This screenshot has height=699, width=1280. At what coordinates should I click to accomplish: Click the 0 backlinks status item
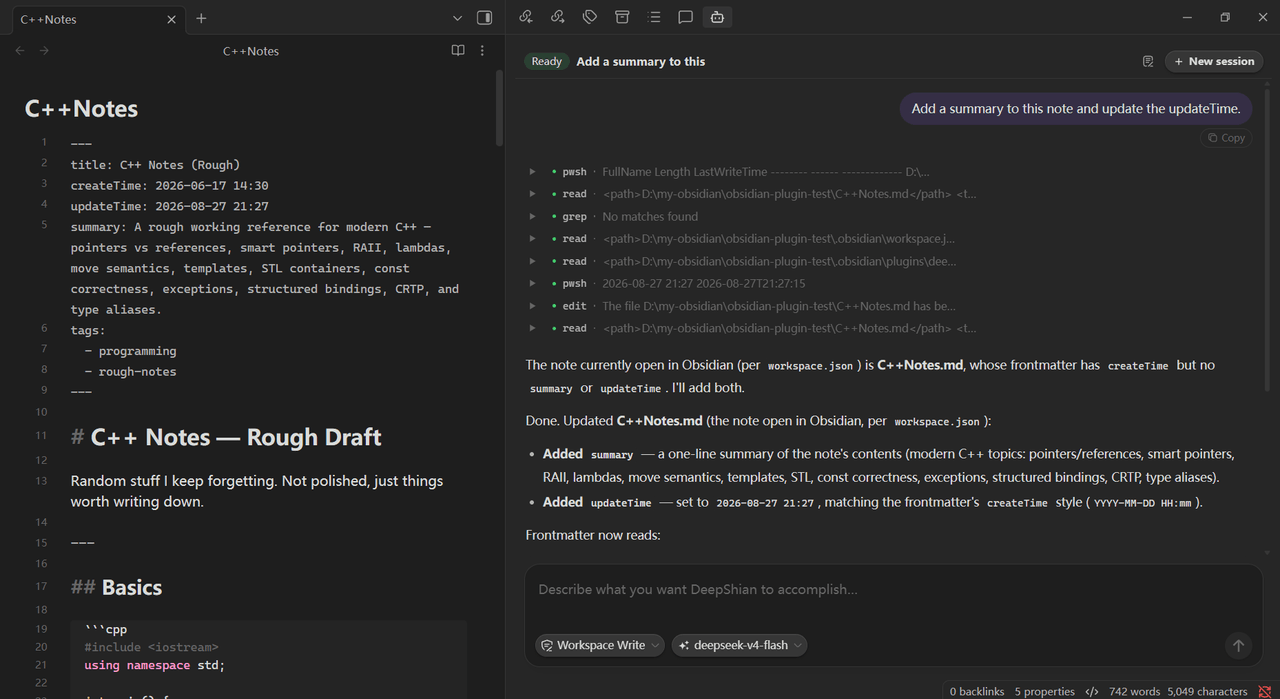(x=977, y=691)
